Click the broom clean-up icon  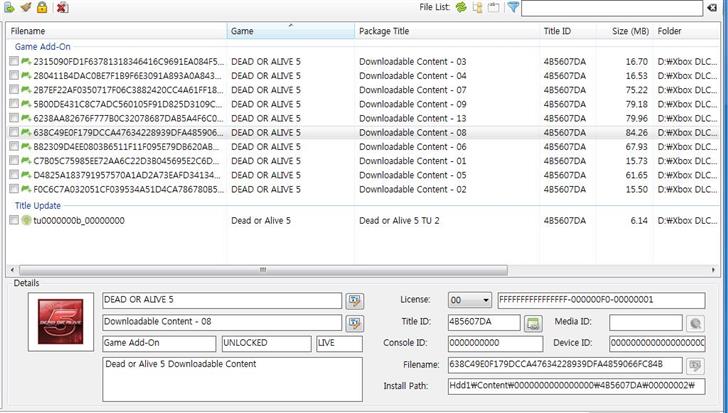(26, 7)
